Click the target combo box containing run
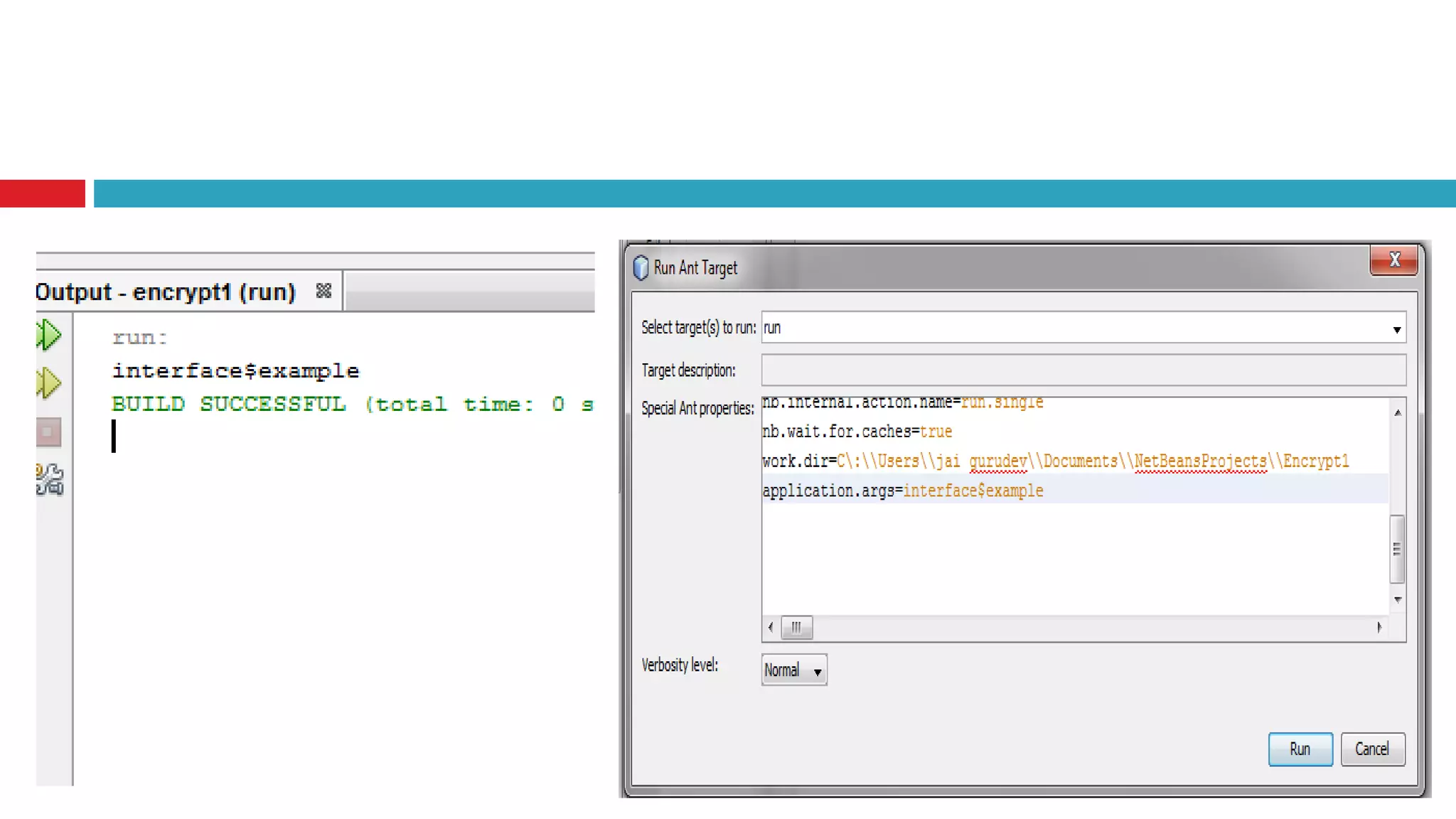 coord(1083,328)
